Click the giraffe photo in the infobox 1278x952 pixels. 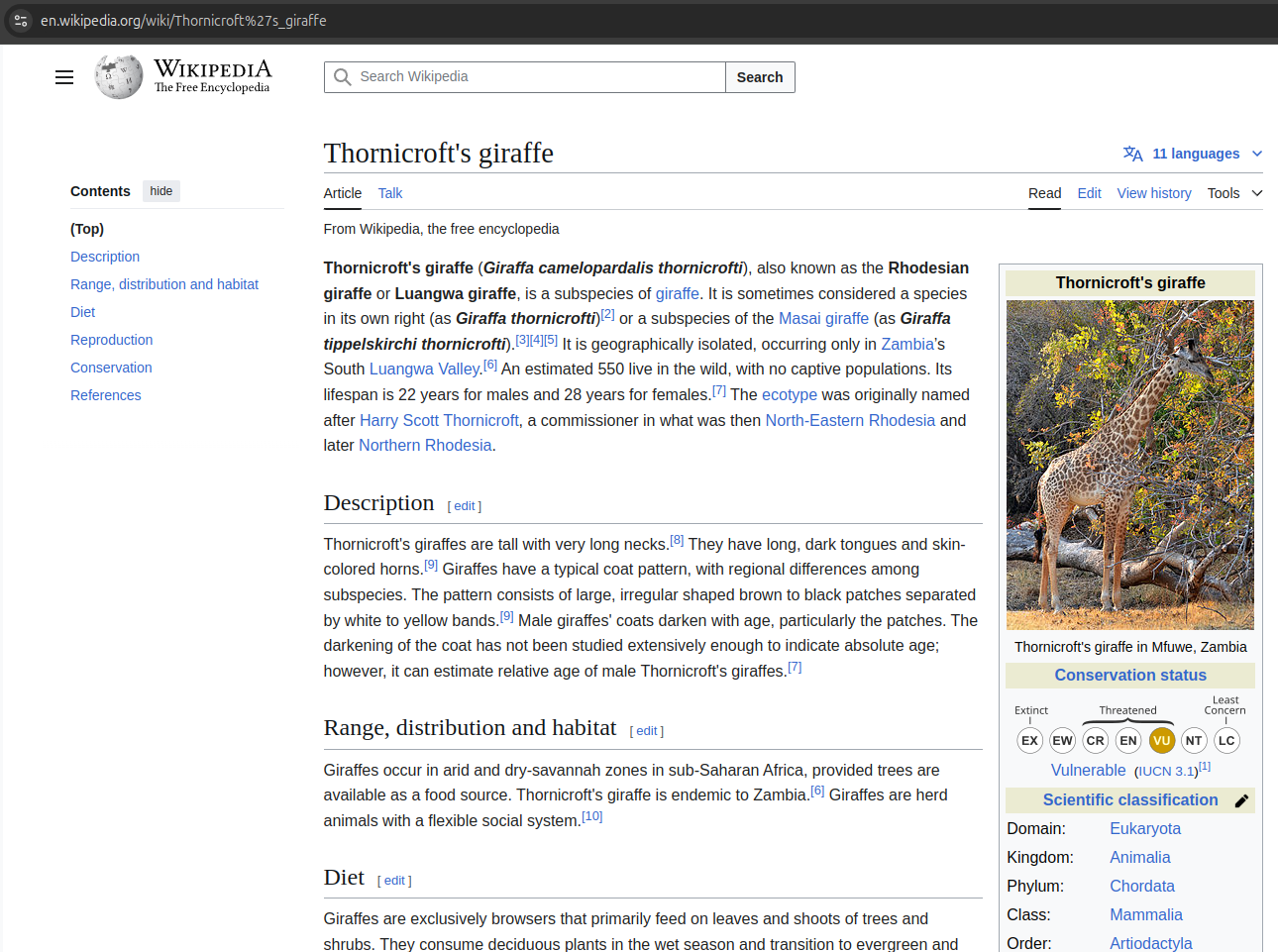coord(1129,464)
